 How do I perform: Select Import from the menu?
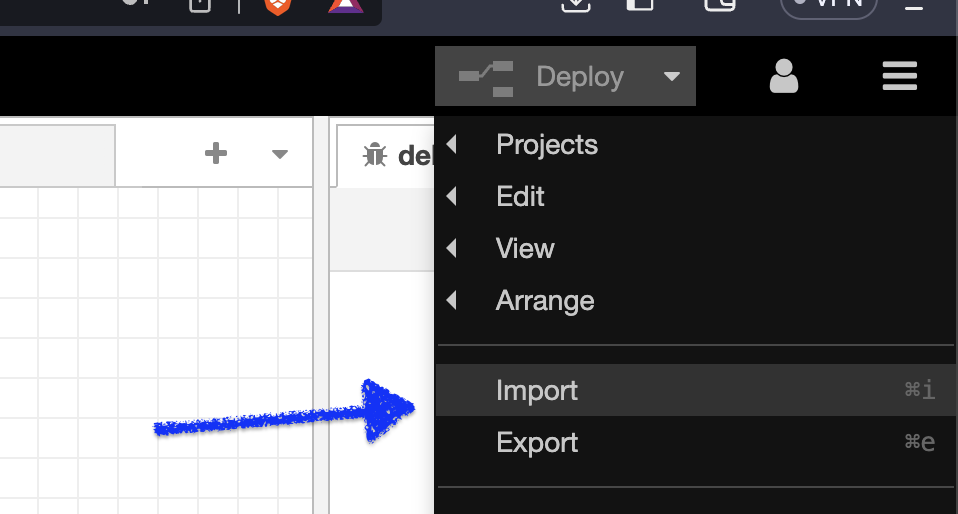[x=537, y=391]
